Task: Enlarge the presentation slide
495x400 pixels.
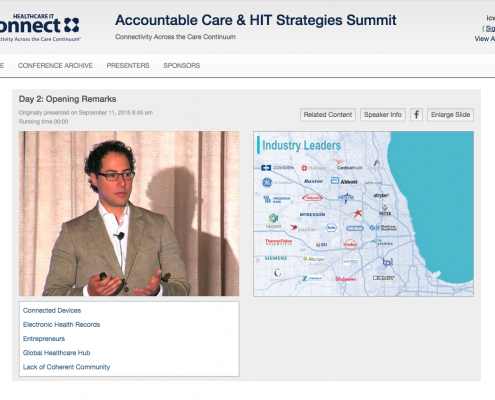Action: click(450, 115)
